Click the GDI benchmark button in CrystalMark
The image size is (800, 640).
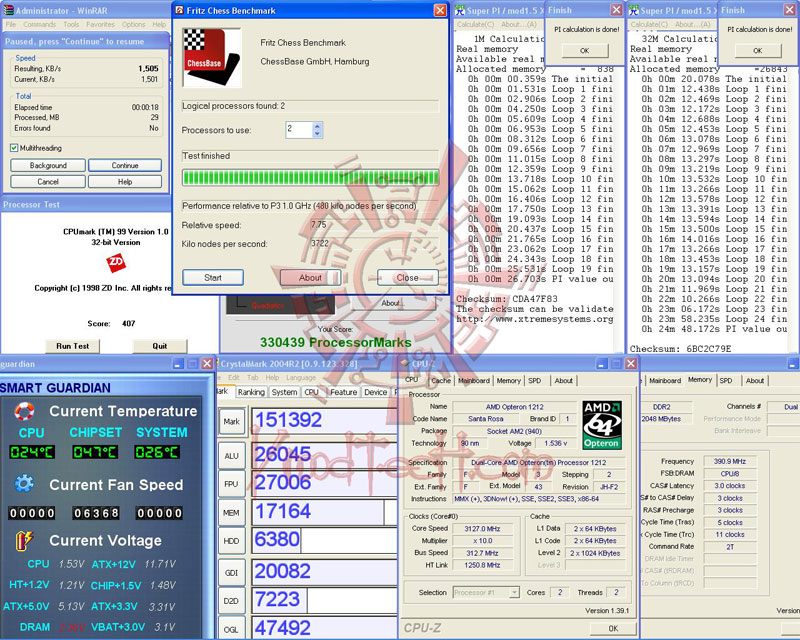pyautogui.click(x=231, y=573)
